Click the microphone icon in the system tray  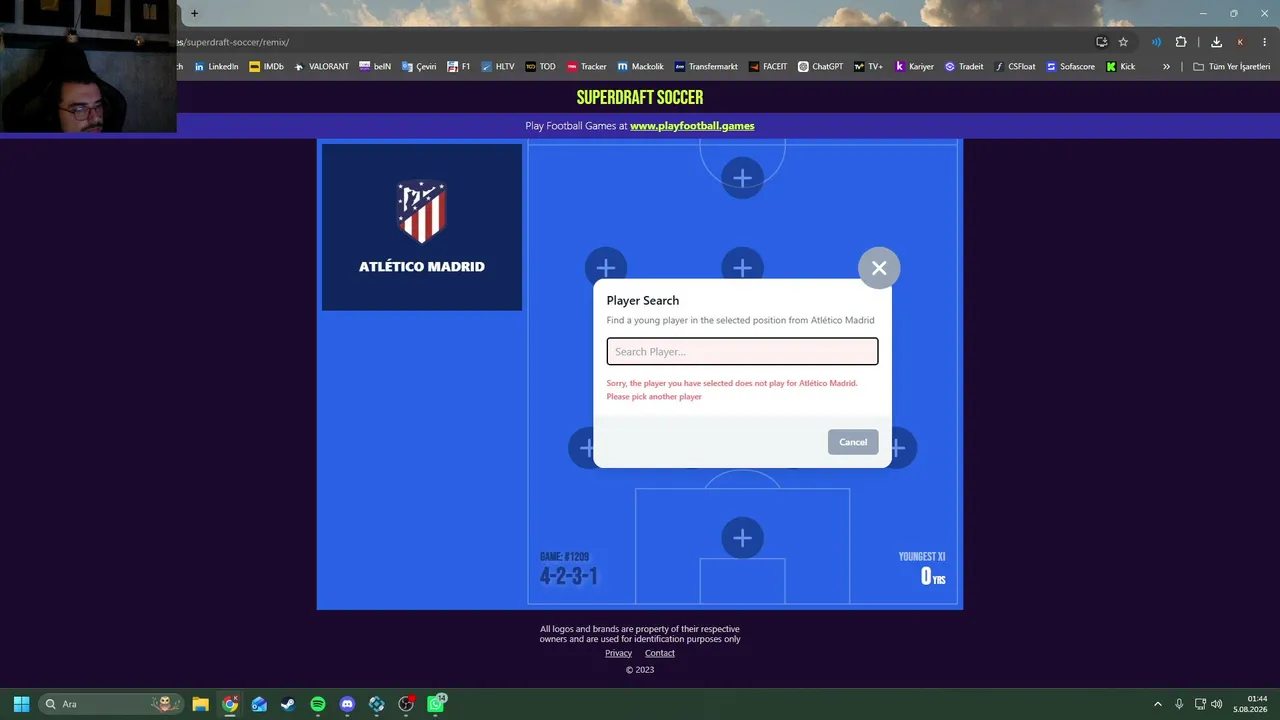click(1179, 704)
